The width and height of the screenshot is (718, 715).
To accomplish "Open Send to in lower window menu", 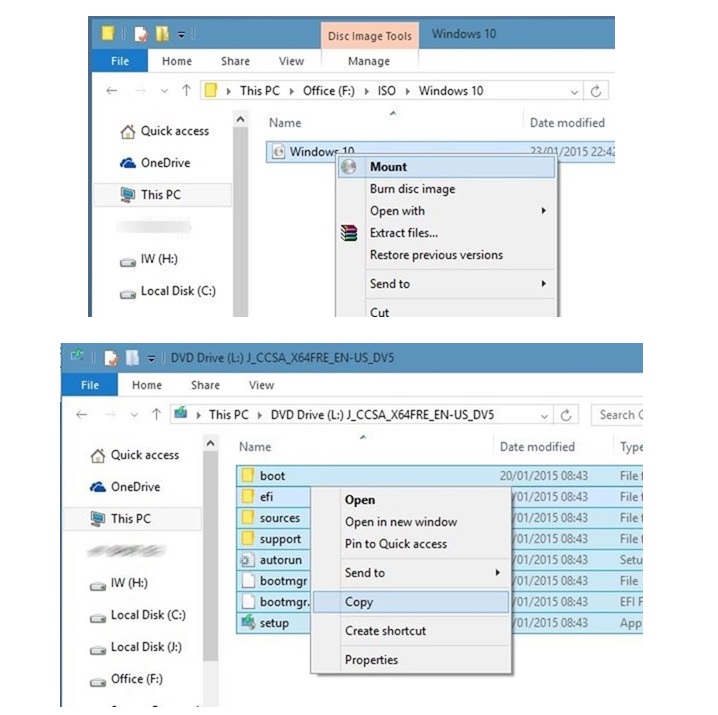I will click(x=411, y=573).
